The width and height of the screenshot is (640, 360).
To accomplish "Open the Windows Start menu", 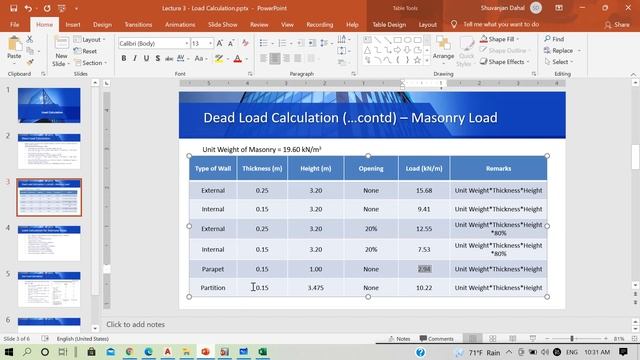I will (8, 352).
